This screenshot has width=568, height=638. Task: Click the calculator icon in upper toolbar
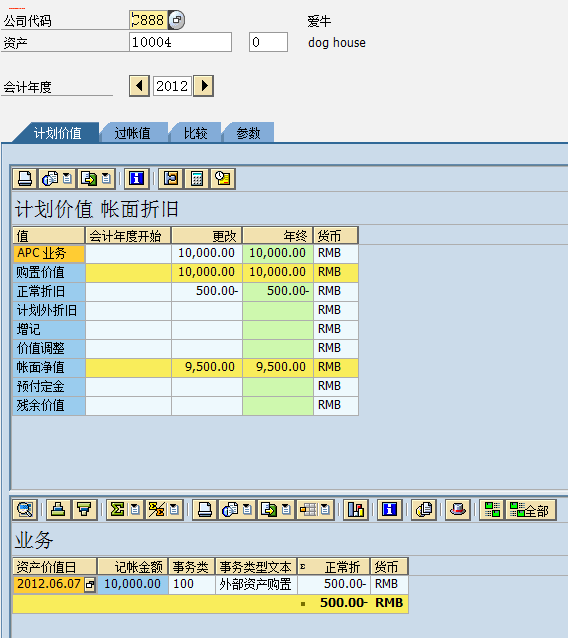coord(197,179)
